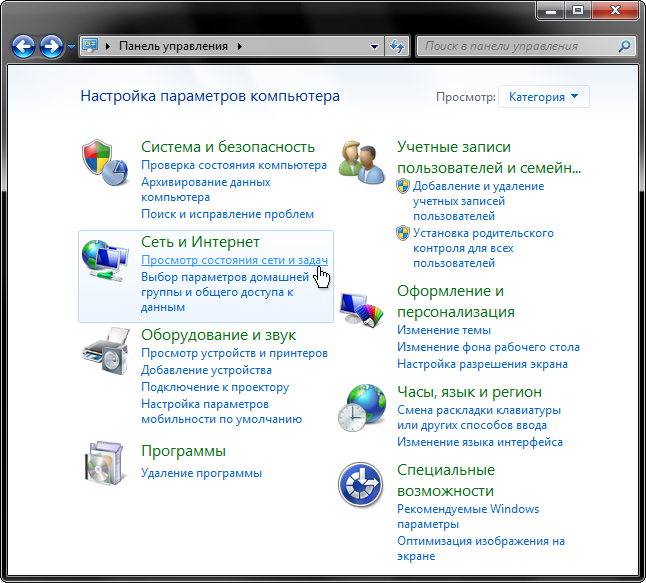
Task: Open the Система и безопасность shield icon
Action: [x=105, y=162]
